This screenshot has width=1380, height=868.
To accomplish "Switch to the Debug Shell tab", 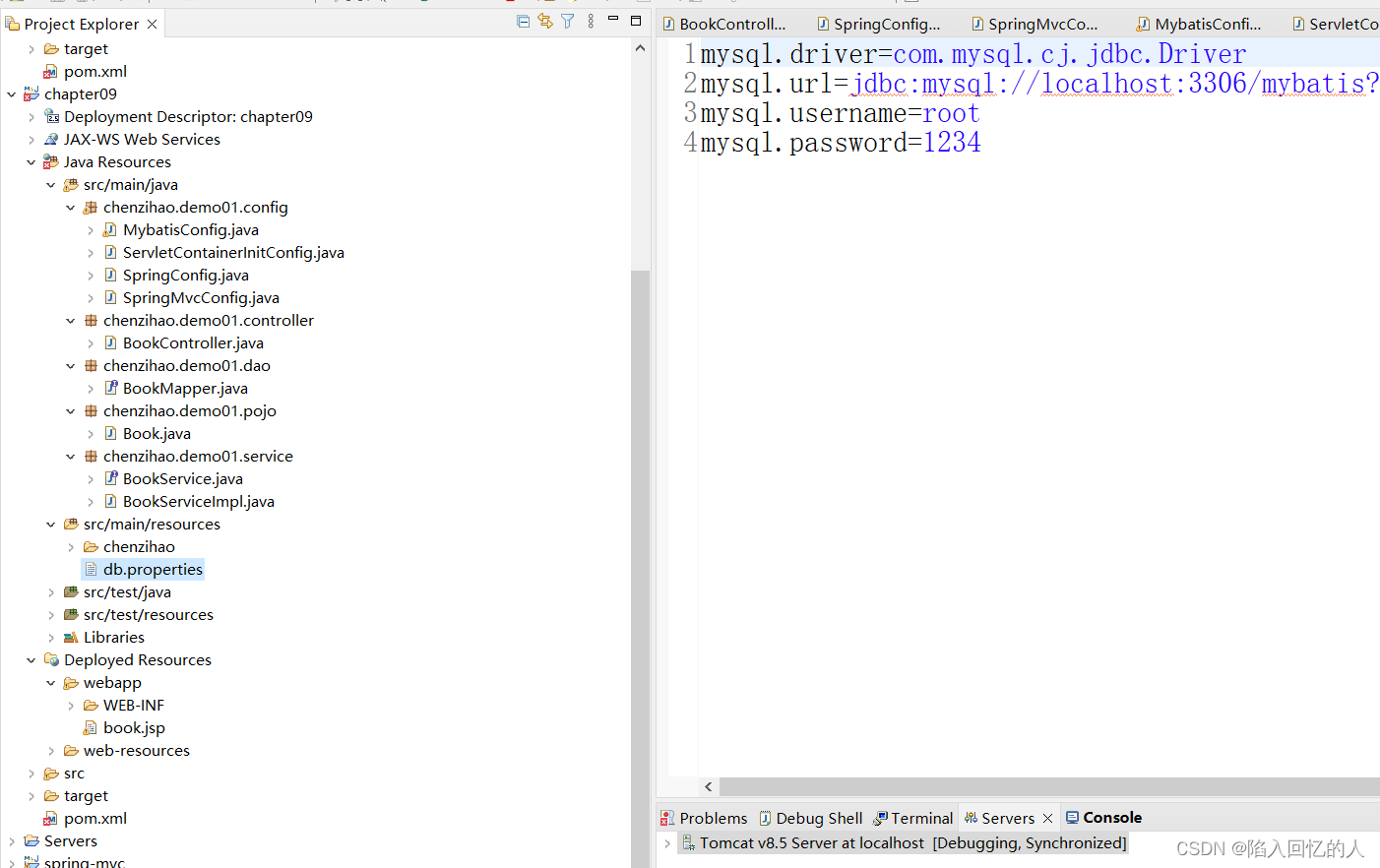I will (811, 817).
